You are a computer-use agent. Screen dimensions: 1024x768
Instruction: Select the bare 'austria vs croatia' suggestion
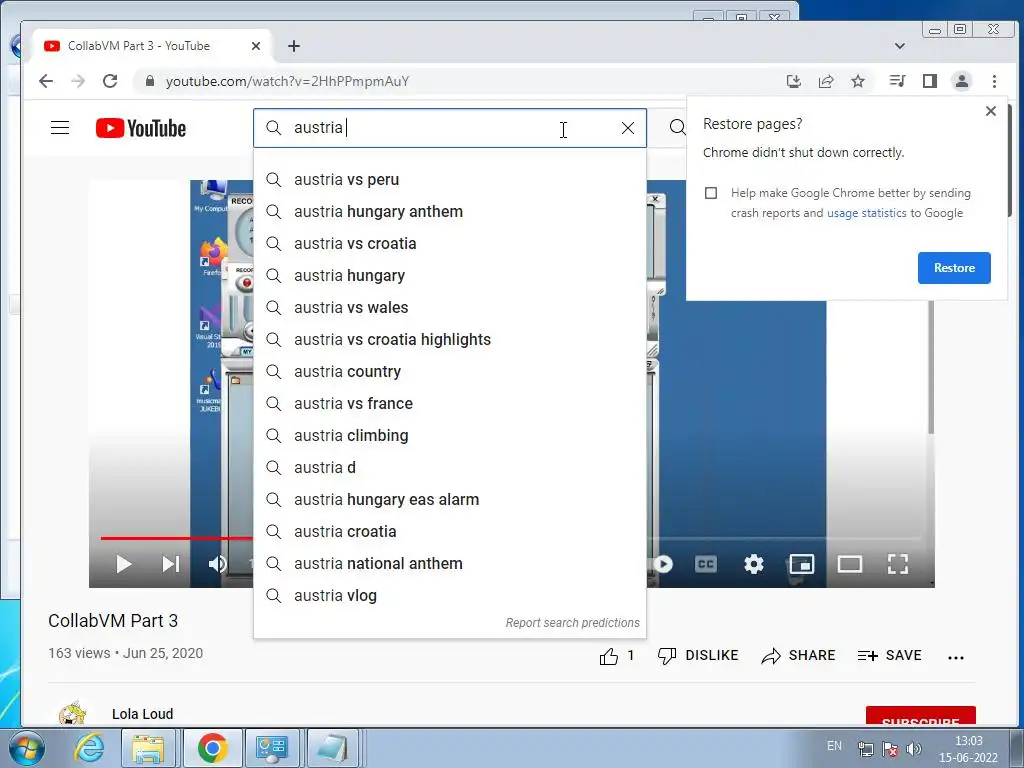point(450,244)
